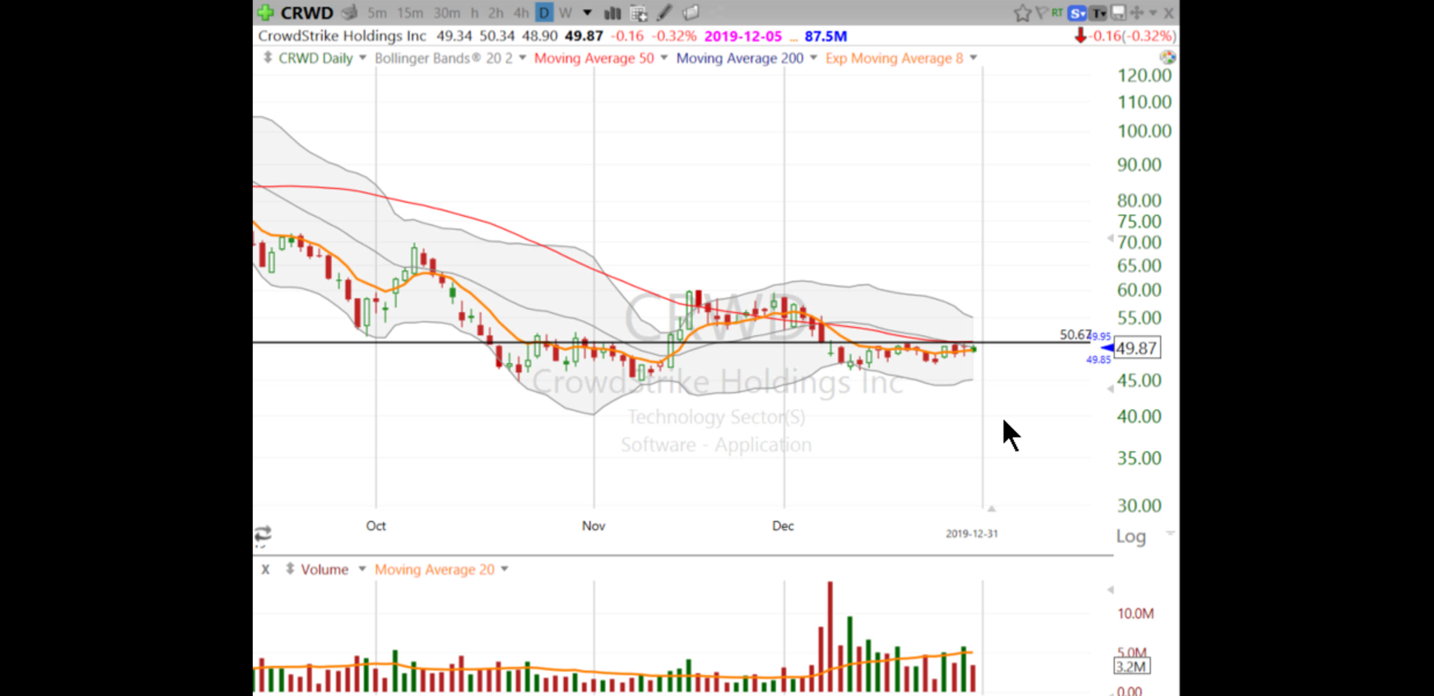The width and height of the screenshot is (1434, 696).
Task: Select the 4h timeframe
Action: 521,13
